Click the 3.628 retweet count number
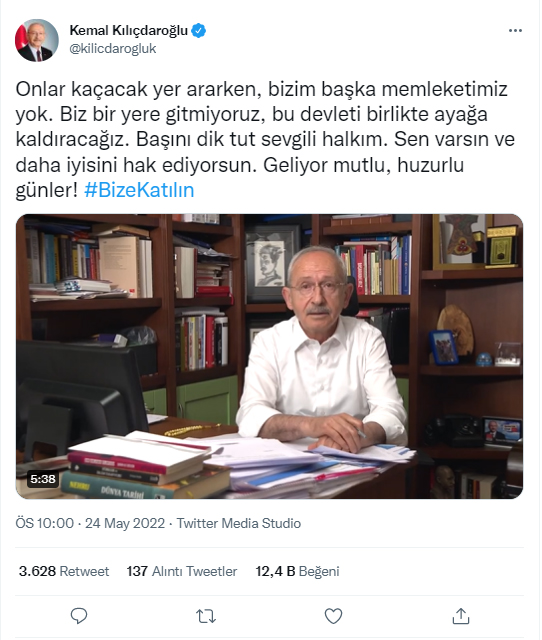 tap(37, 571)
